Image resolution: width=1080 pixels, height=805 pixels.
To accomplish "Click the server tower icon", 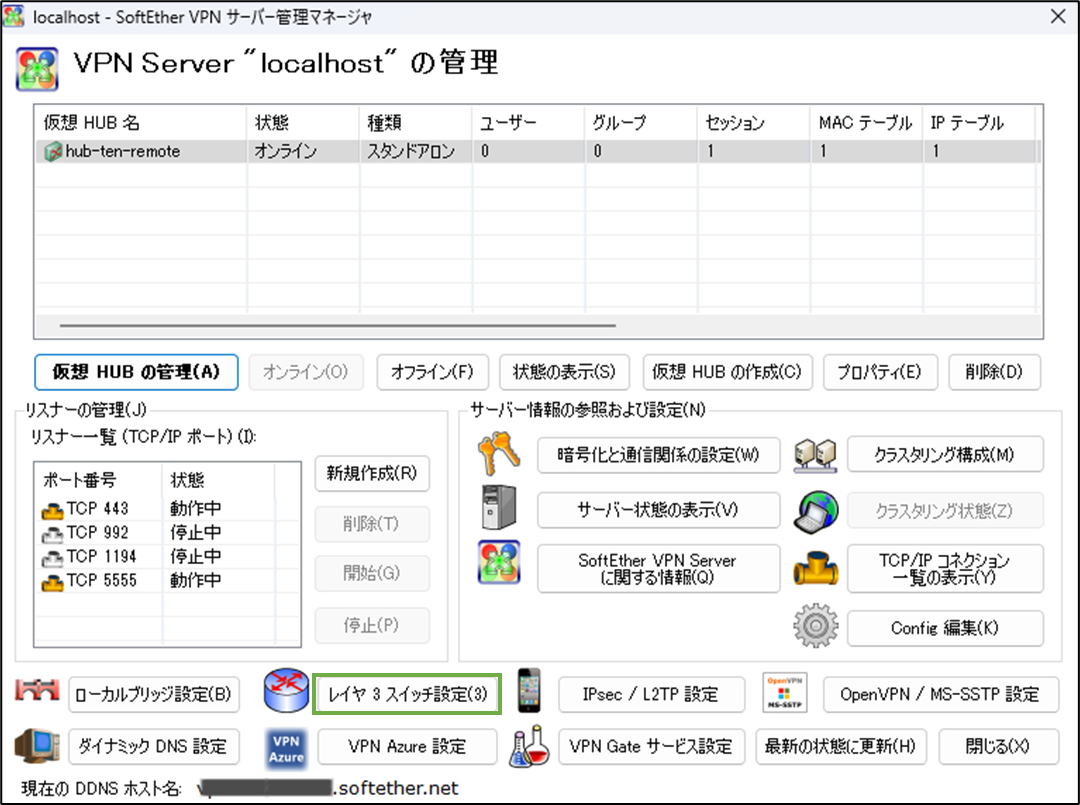I will click(x=499, y=508).
